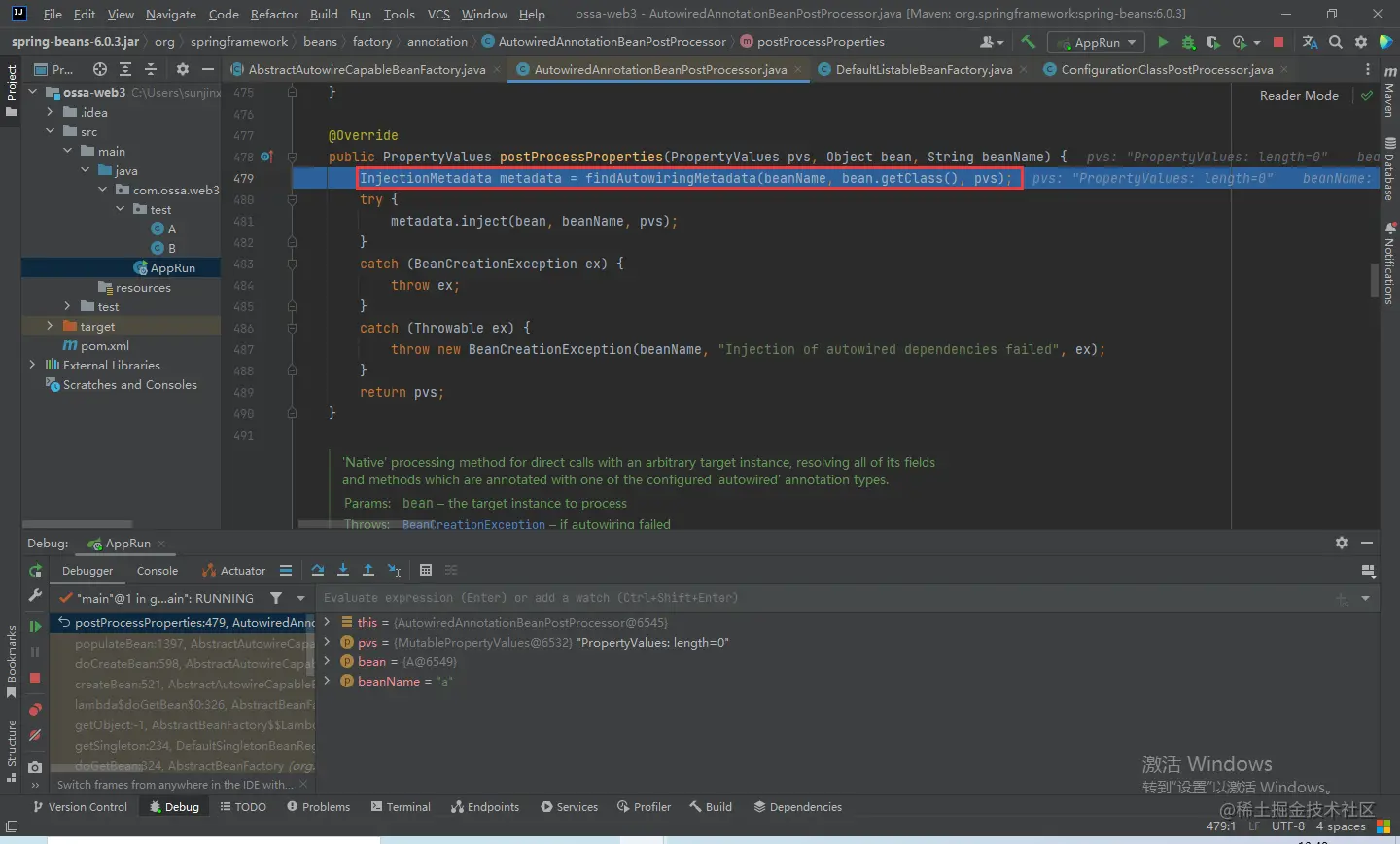Click the thread dump camera icon
Viewport: 1400px width, 844px height.
[35, 766]
